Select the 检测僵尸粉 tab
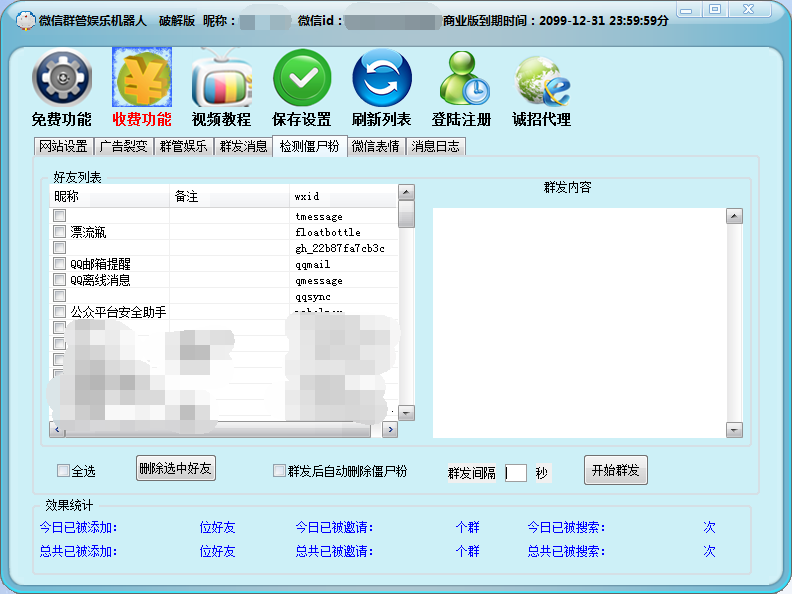 point(310,146)
